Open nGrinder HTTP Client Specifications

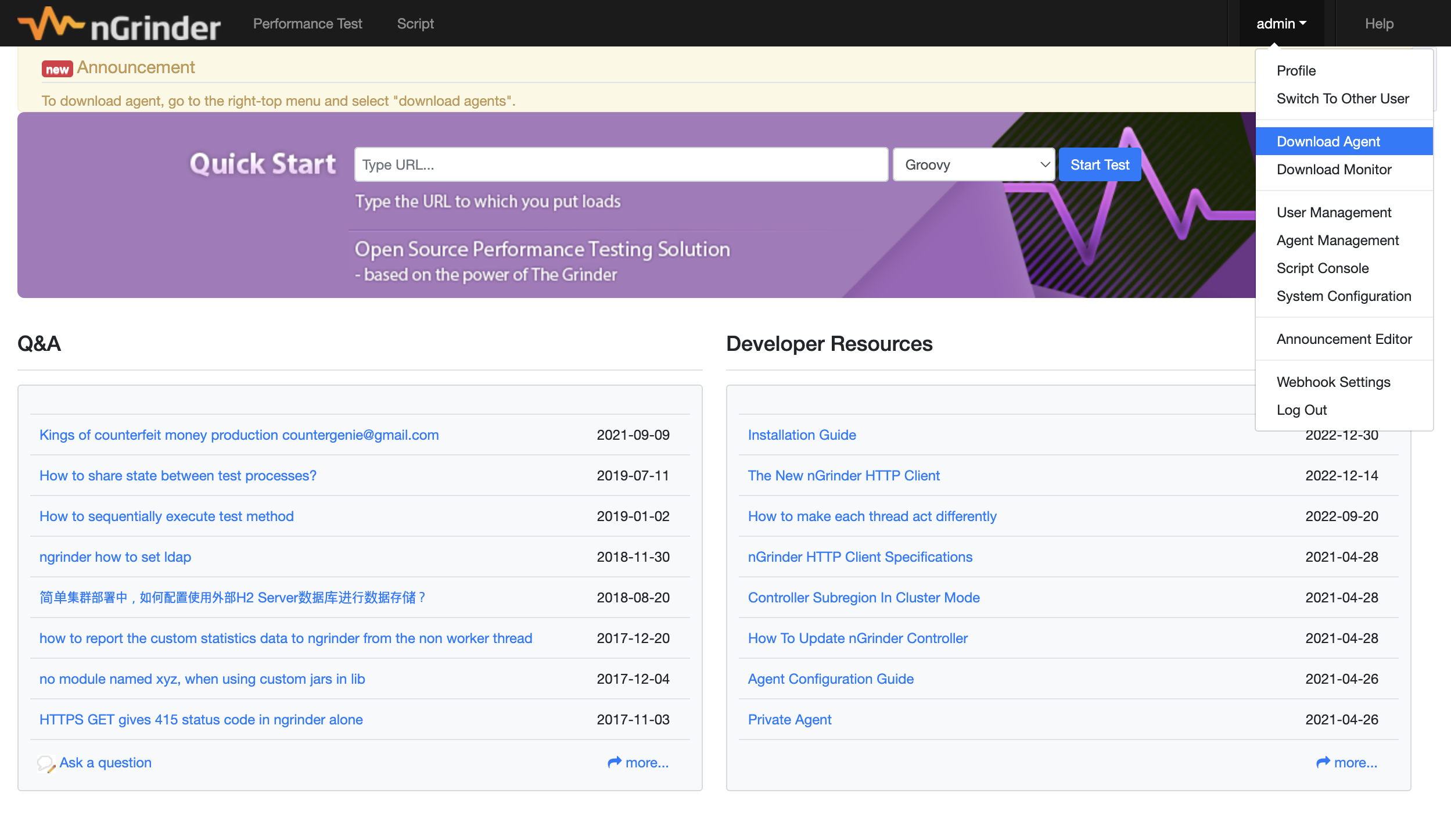[x=860, y=557]
